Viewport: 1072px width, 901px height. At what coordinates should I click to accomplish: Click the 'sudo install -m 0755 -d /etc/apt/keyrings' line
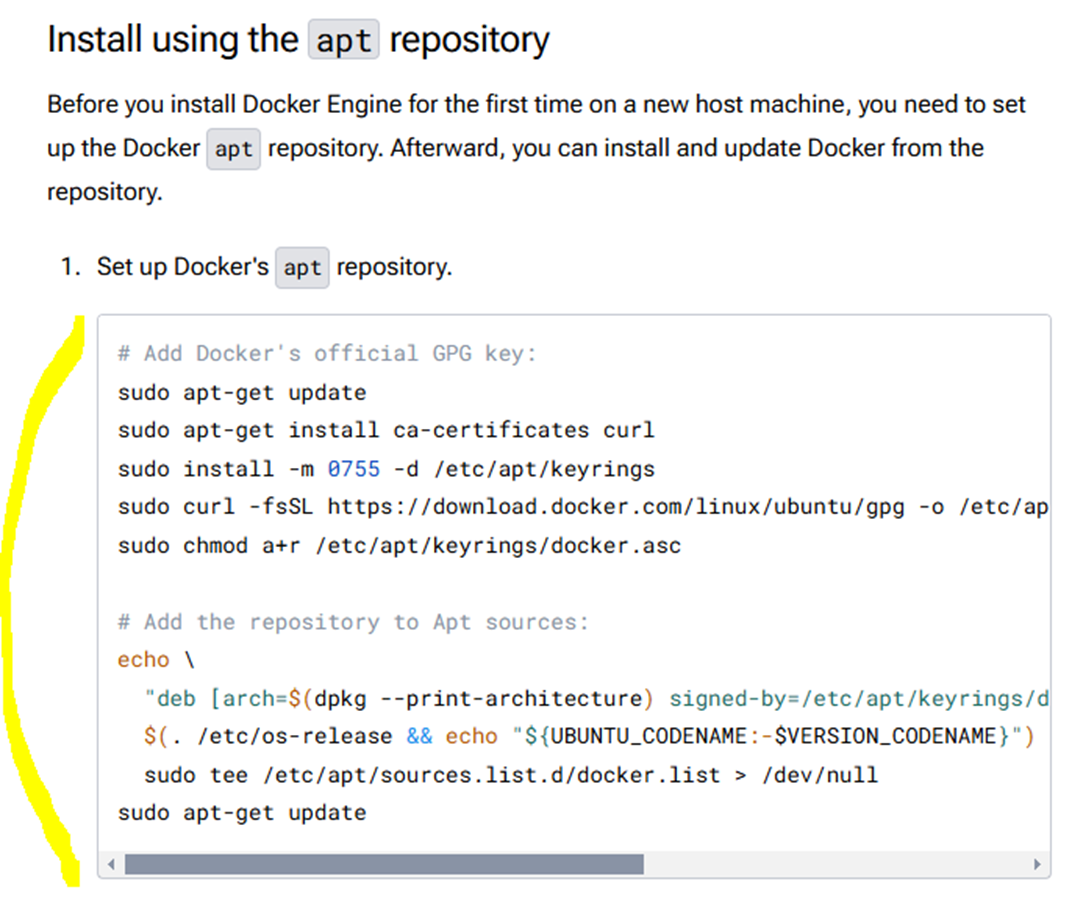coord(386,469)
